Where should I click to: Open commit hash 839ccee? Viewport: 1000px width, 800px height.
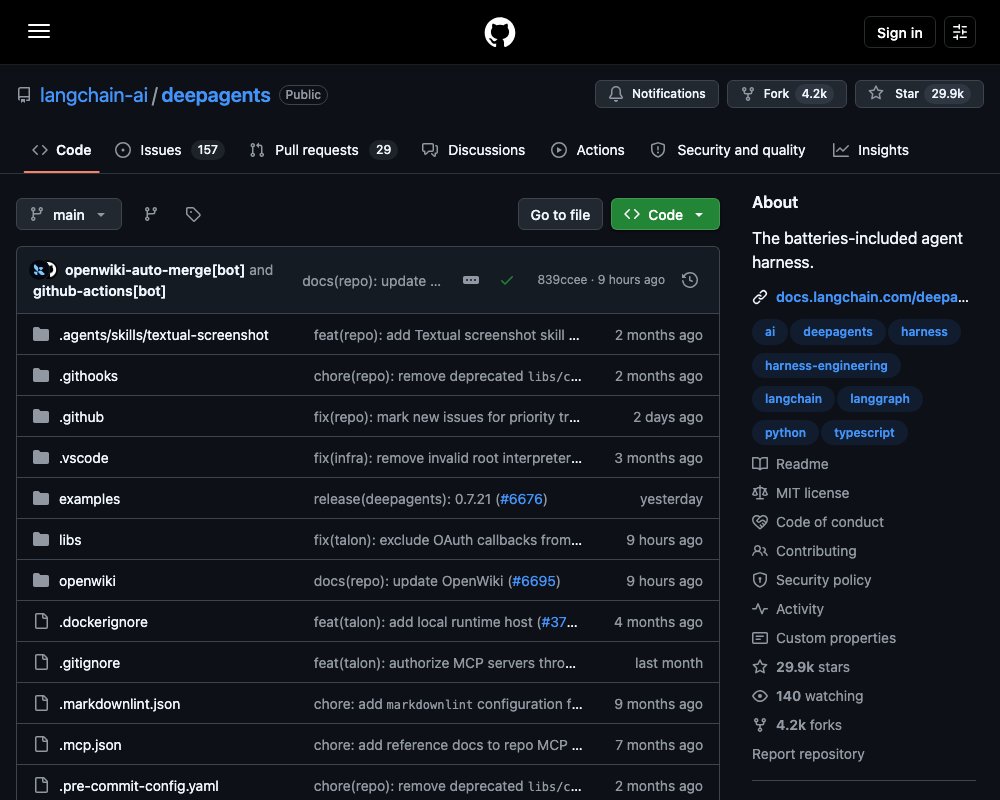[x=562, y=280]
